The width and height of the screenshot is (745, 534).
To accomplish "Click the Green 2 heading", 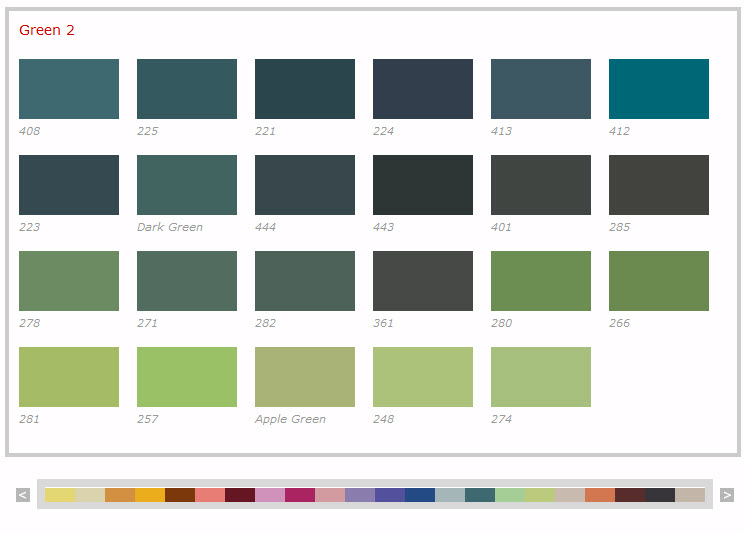I will click(x=47, y=30).
